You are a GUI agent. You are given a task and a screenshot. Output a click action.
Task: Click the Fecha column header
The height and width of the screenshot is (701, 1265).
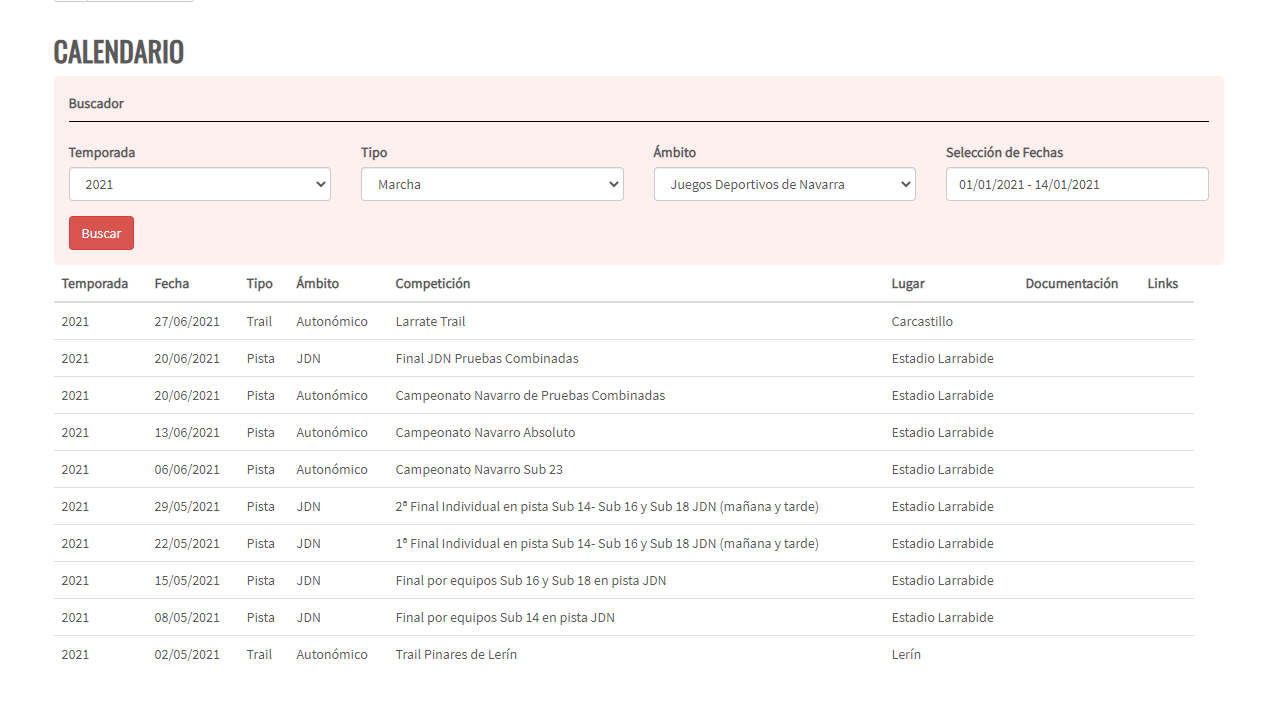pyautogui.click(x=171, y=284)
